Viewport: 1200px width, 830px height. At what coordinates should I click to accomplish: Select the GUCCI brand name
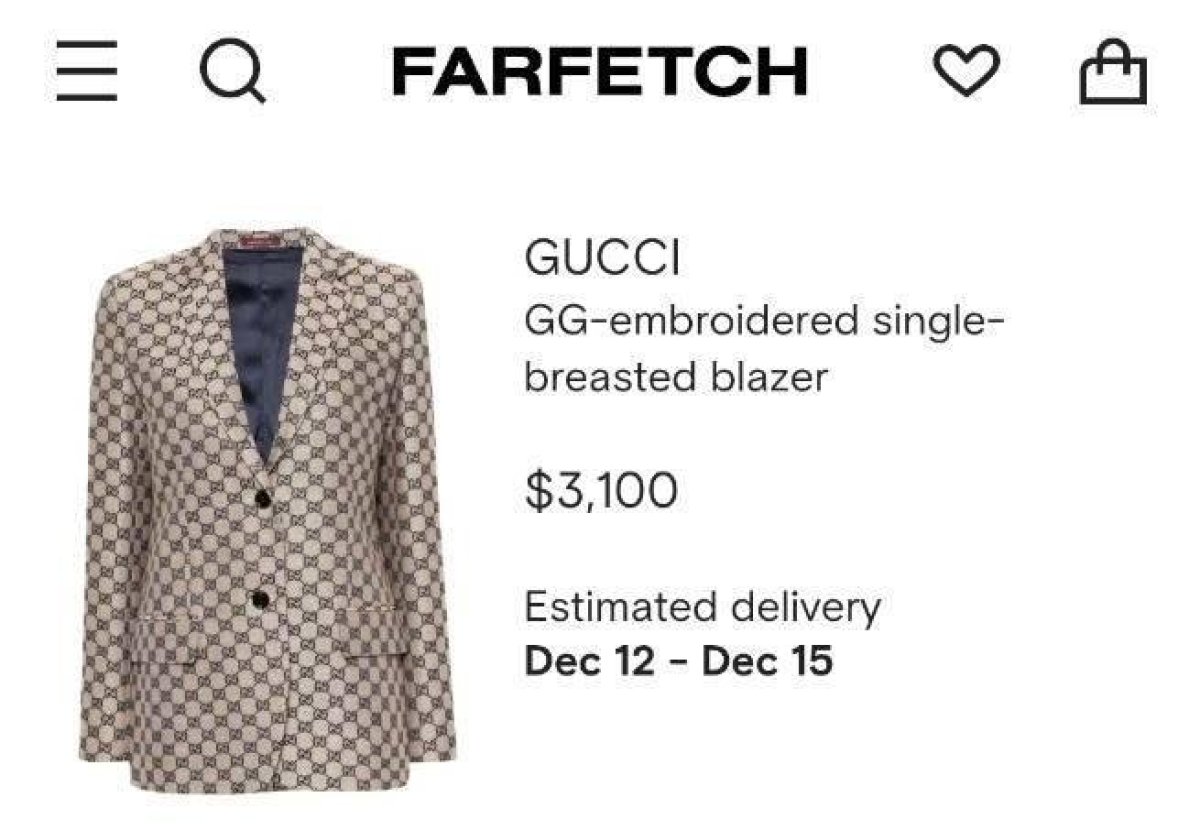[x=601, y=260]
